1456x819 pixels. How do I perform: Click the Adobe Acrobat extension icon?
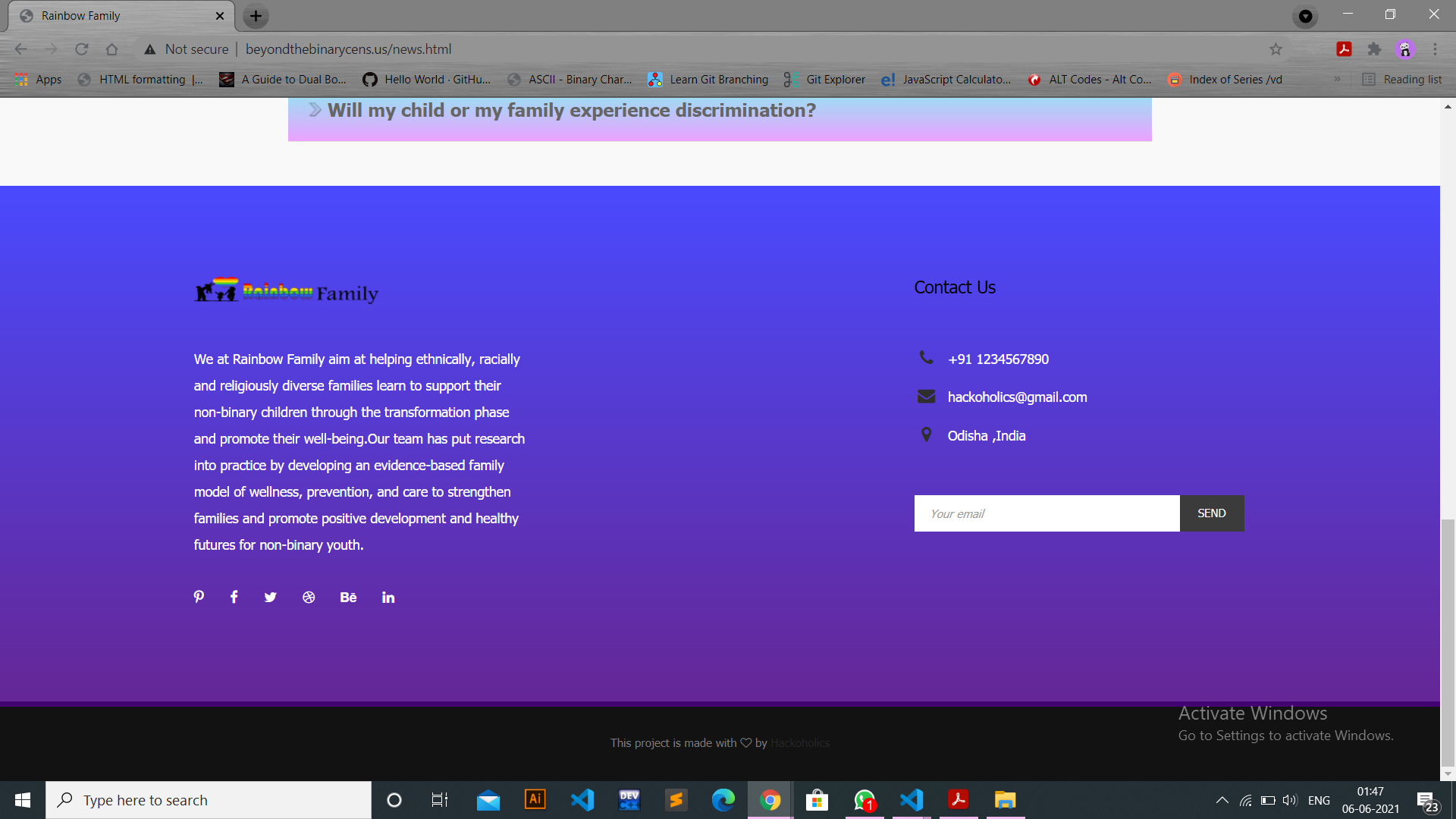(1344, 49)
